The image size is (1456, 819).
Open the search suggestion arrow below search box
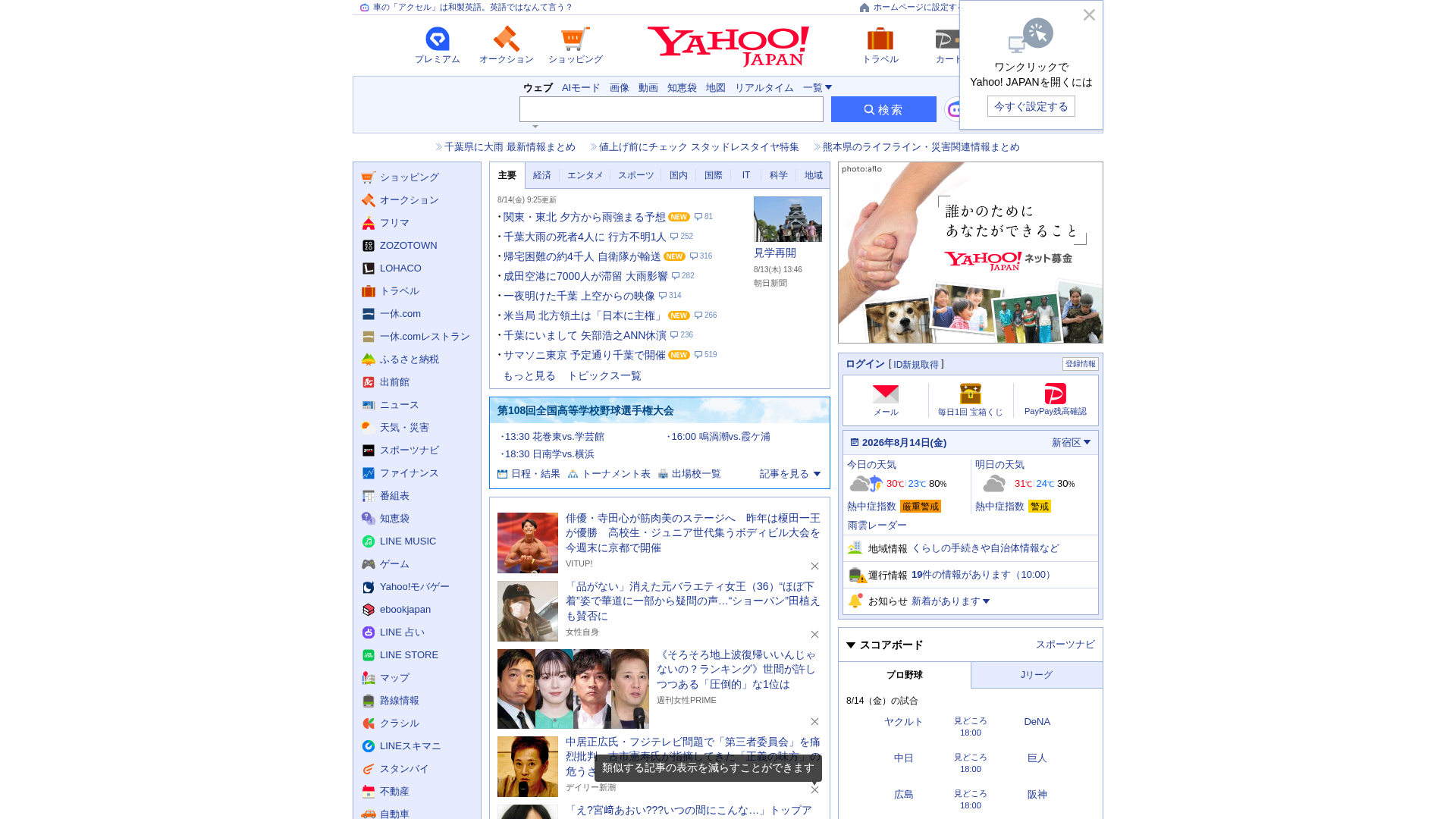coord(535,127)
